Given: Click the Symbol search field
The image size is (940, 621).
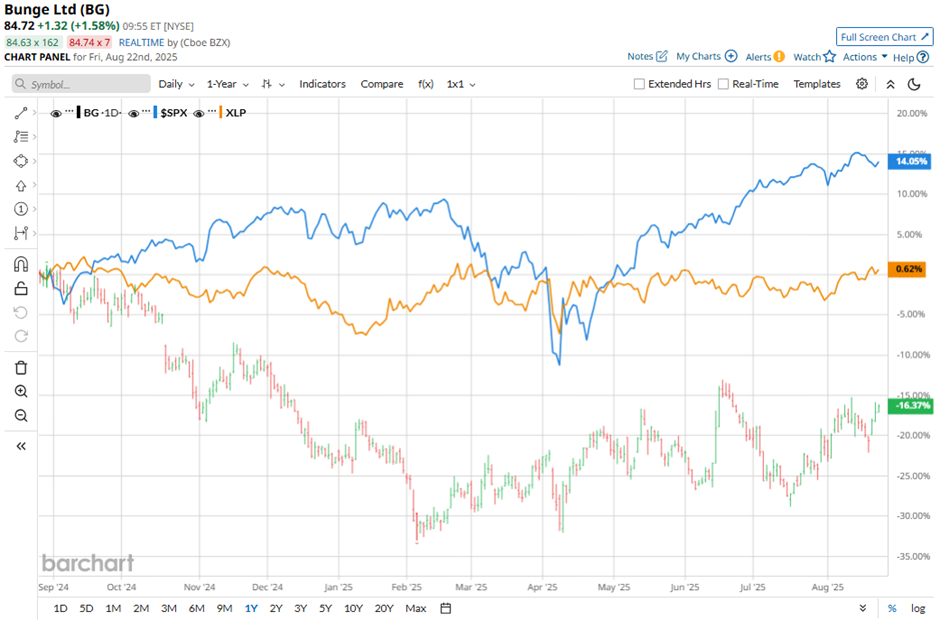Looking at the screenshot, I should click(81, 84).
